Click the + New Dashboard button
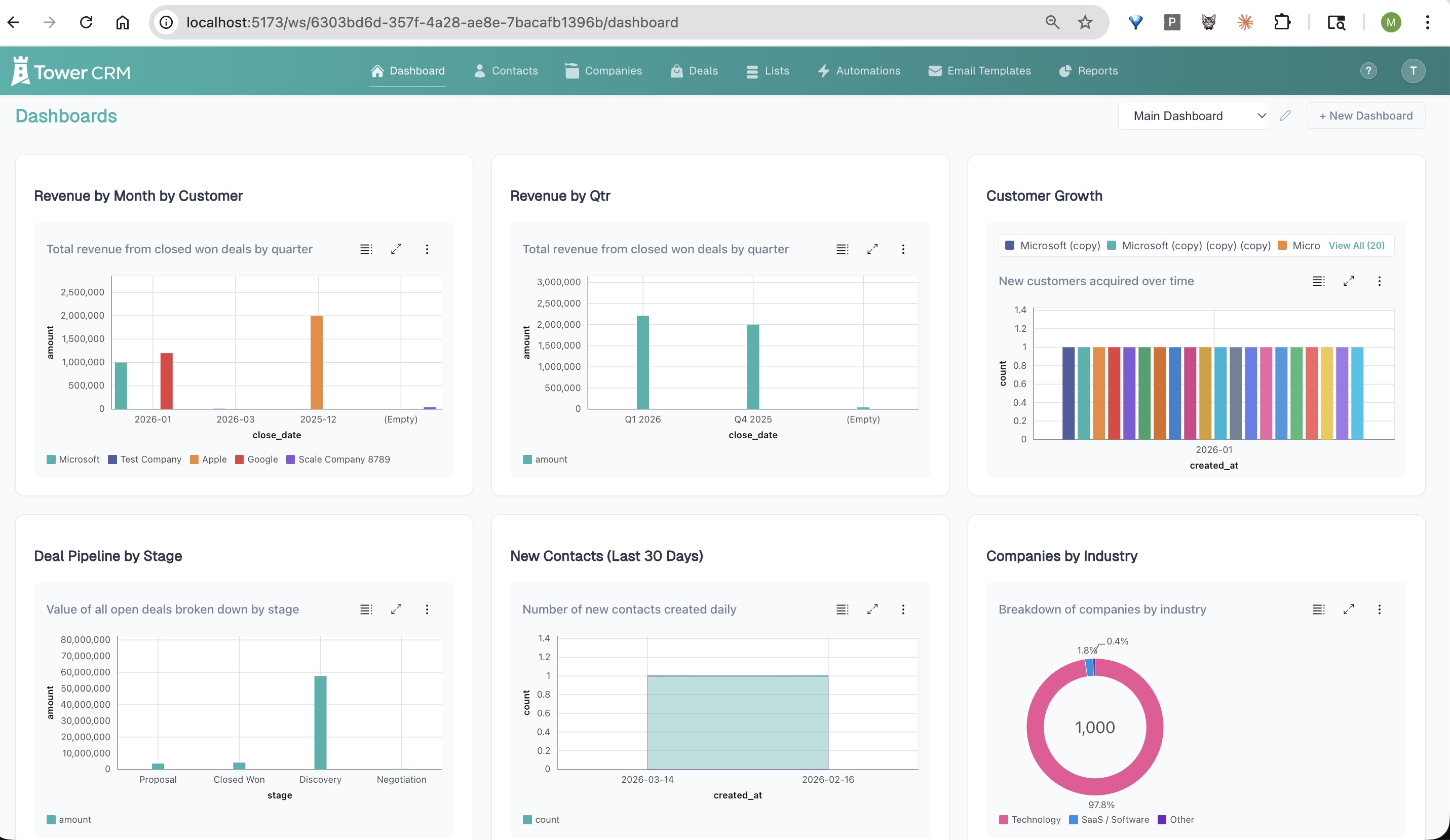The width and height of the screenshot is (1450, 840). 1365,116
